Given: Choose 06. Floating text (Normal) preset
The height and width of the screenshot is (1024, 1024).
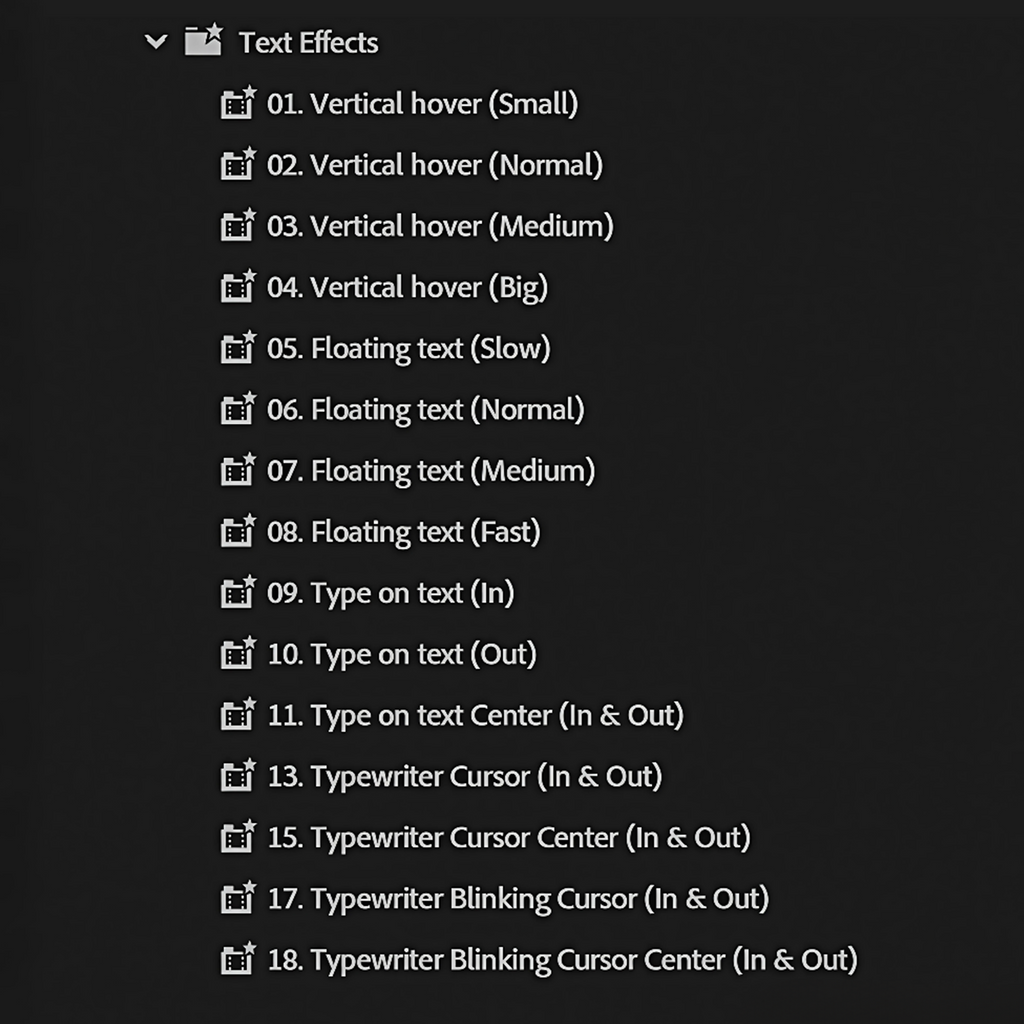Looking at the screenshot, I should pyautogui.click(x=425, y=409).
